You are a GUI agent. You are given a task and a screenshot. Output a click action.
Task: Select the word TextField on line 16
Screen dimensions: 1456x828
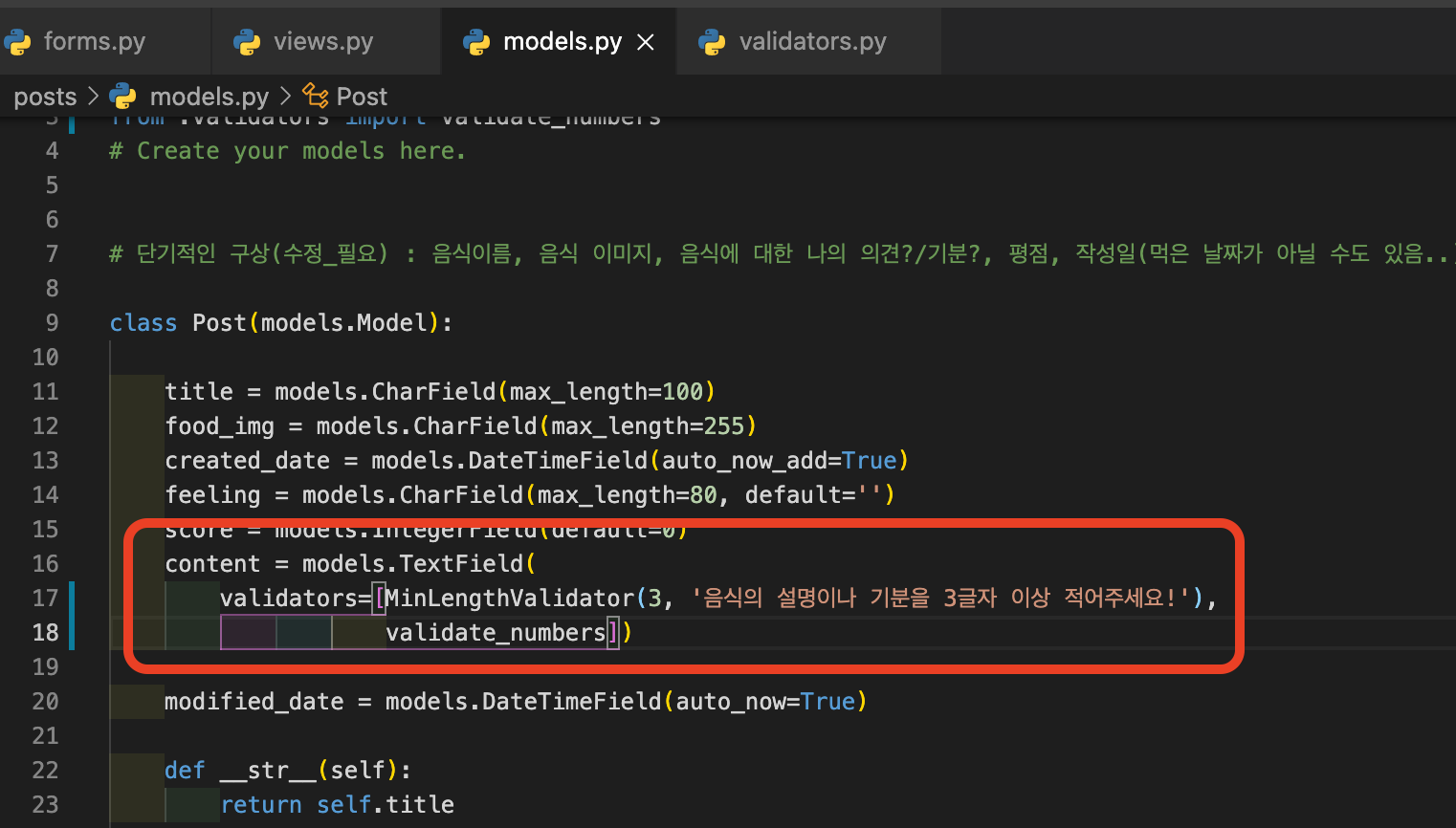[x=462, y=563]
